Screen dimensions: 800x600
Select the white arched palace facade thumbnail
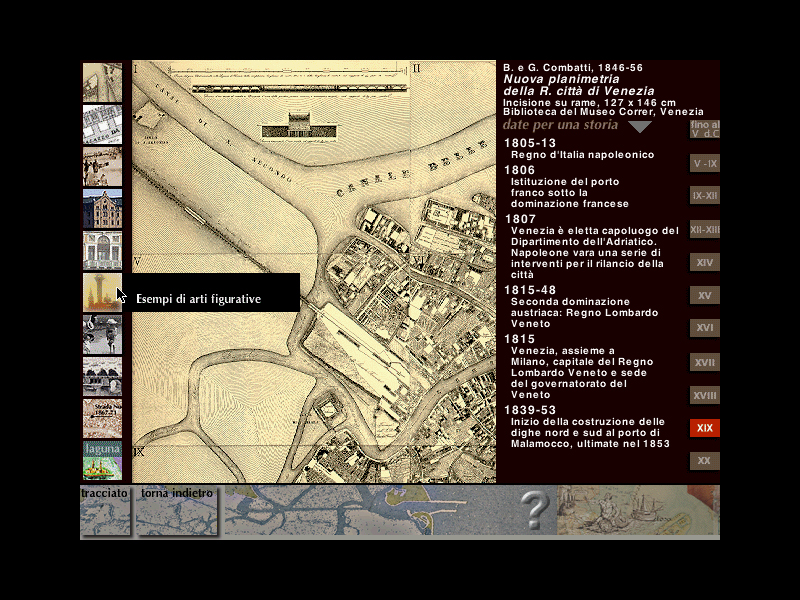tap(103, 251)
